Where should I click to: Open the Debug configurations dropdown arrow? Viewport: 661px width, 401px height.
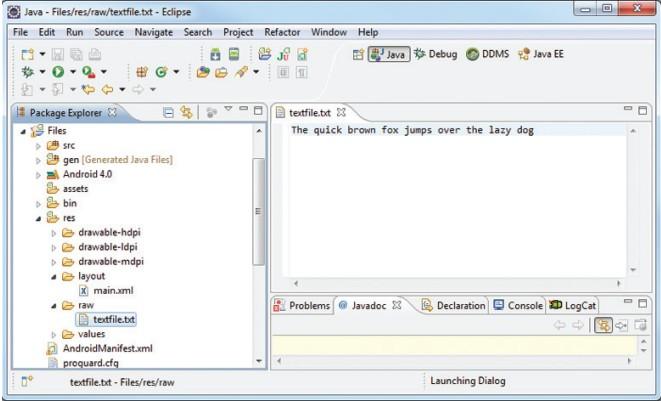point(42,72)
